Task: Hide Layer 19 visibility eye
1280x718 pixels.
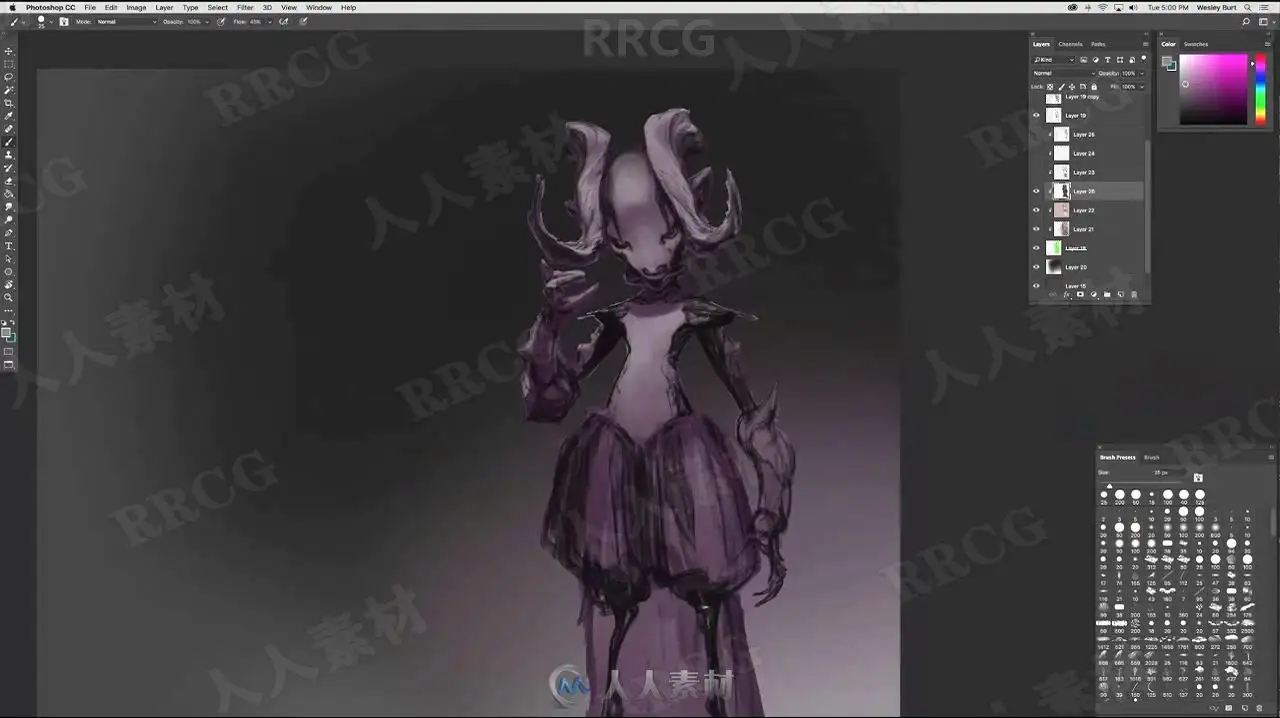Action: (x=1036, y=115)
